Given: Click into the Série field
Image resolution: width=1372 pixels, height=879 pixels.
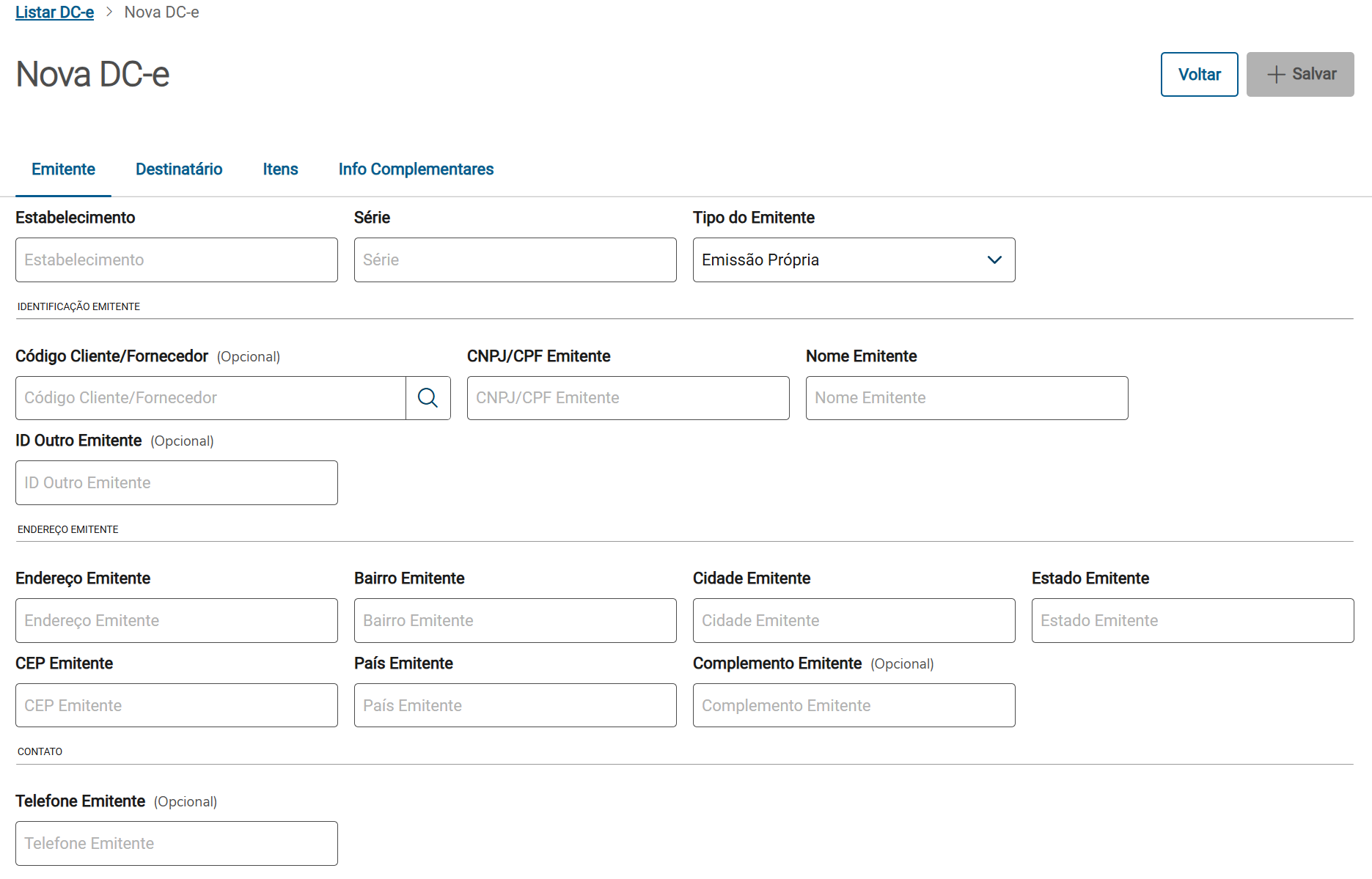Looking at the screenshot, I should 515,260.
